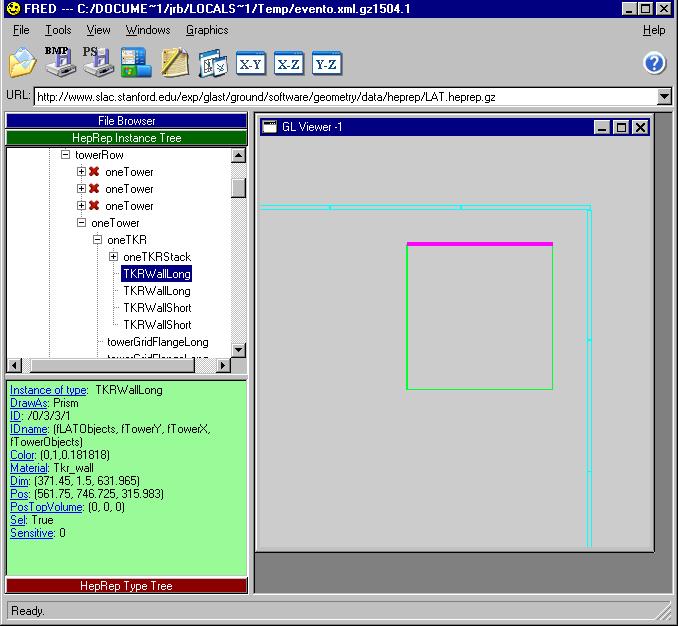678x626 pixels.
Task: Click the Pos attribute link
Action: [x=19, y=494]
